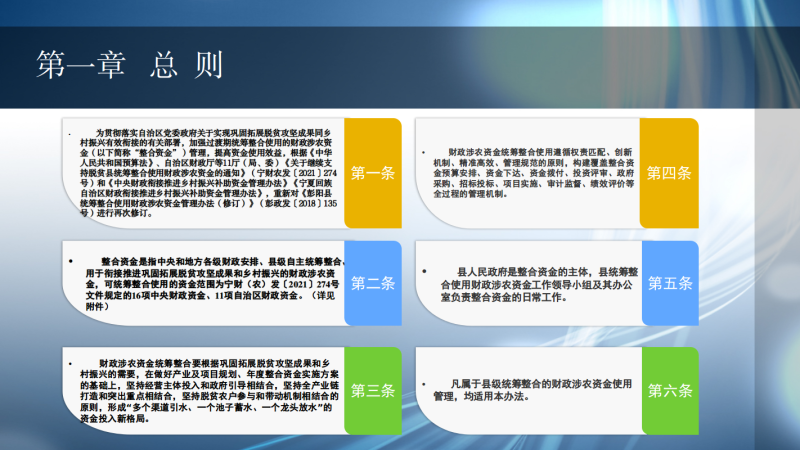Click the green 第三条 label

pos(373,391)
